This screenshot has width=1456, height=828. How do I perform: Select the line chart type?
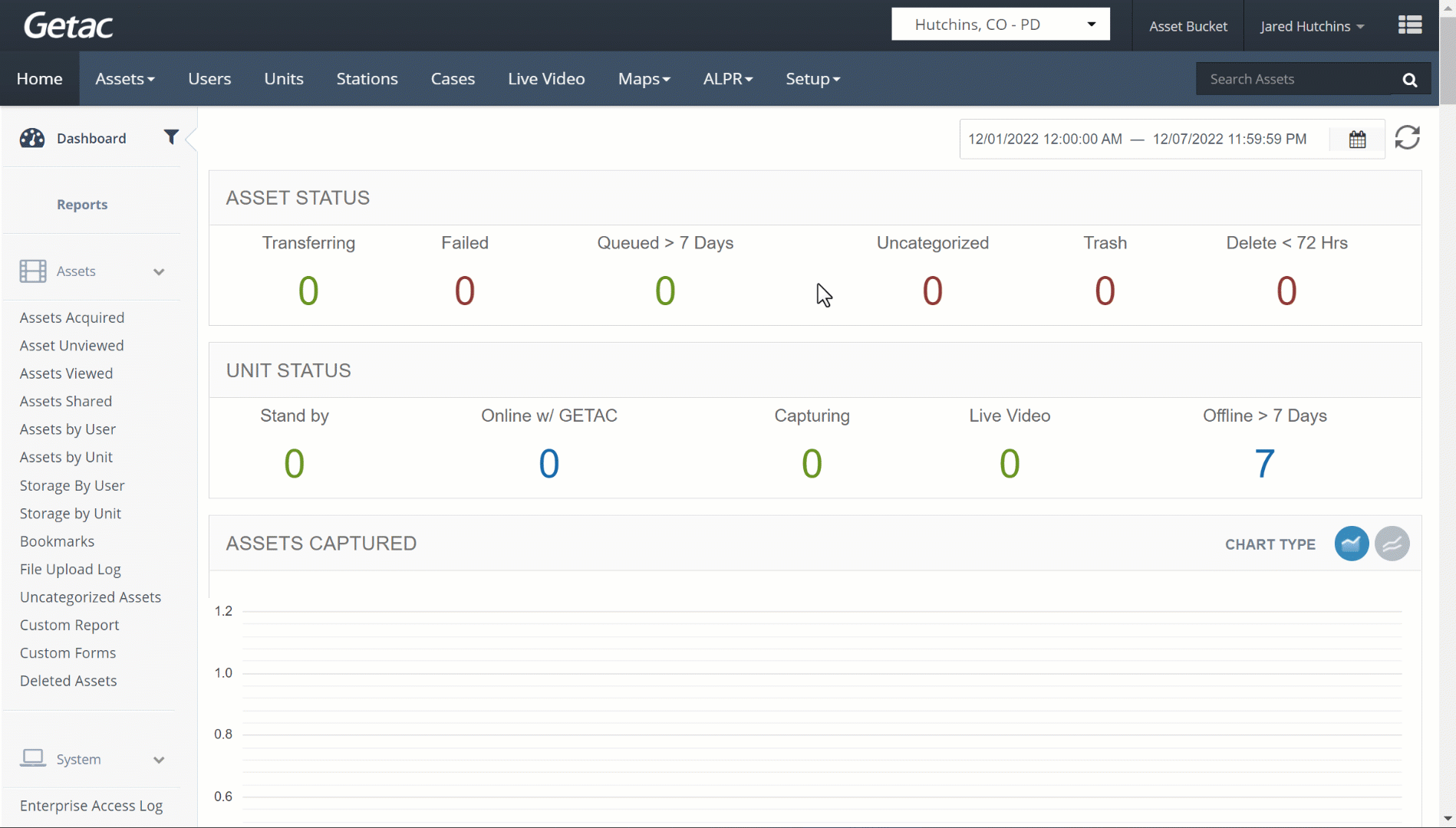pos(1392,544)
